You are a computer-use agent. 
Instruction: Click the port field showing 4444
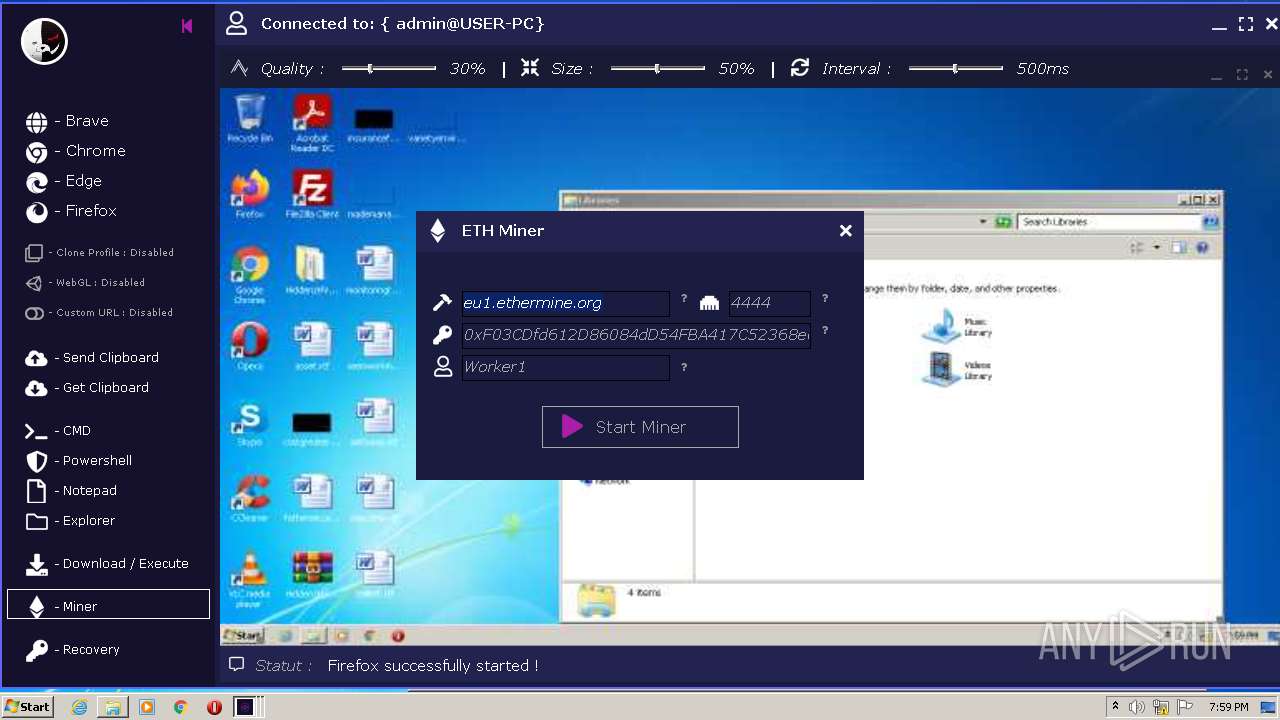769,303
